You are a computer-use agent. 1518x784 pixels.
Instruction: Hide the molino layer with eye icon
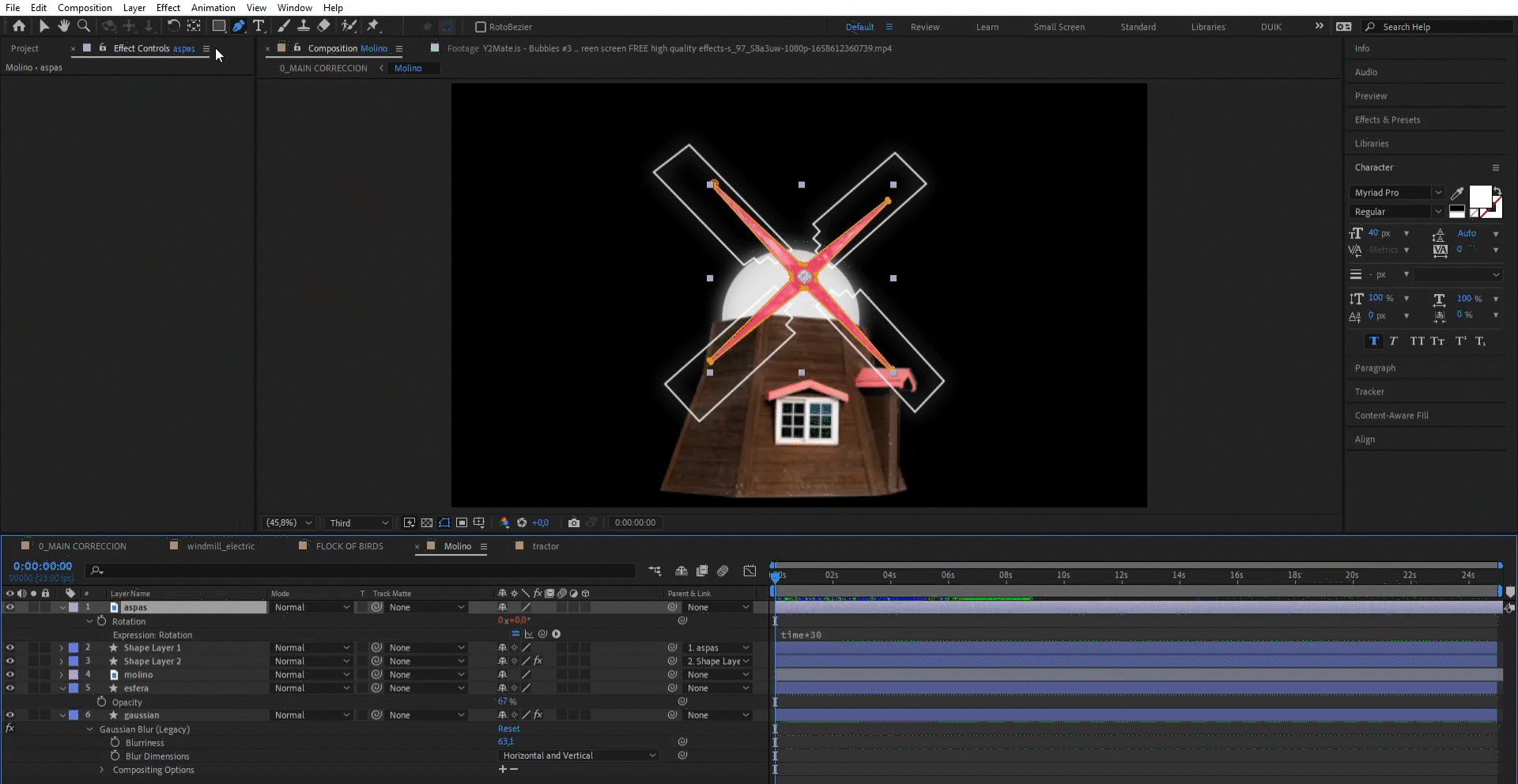[10, 675]
